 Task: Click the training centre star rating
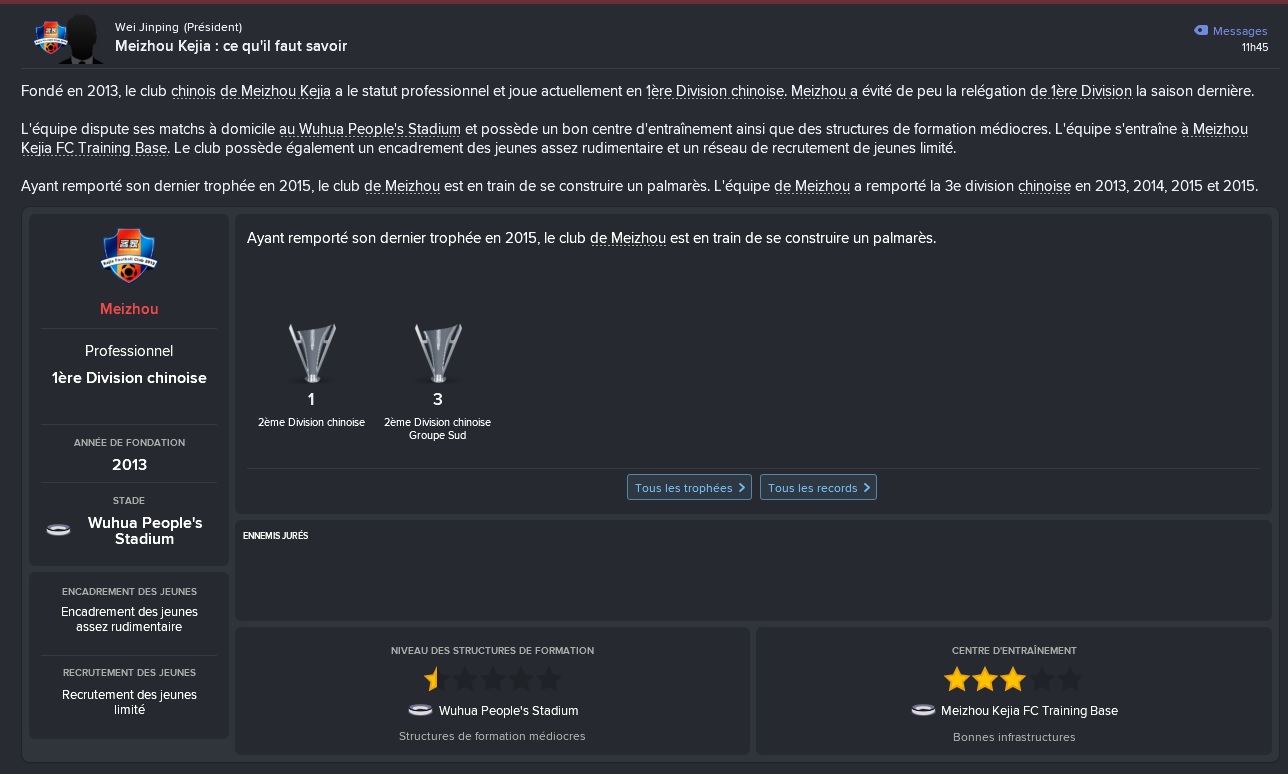coord(1013,680)
